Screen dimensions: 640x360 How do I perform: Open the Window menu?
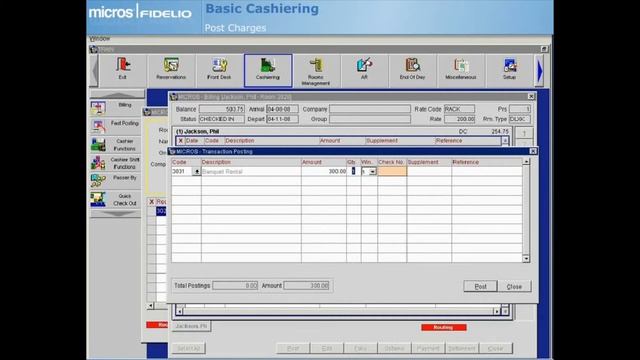click(x=100, y=38)
